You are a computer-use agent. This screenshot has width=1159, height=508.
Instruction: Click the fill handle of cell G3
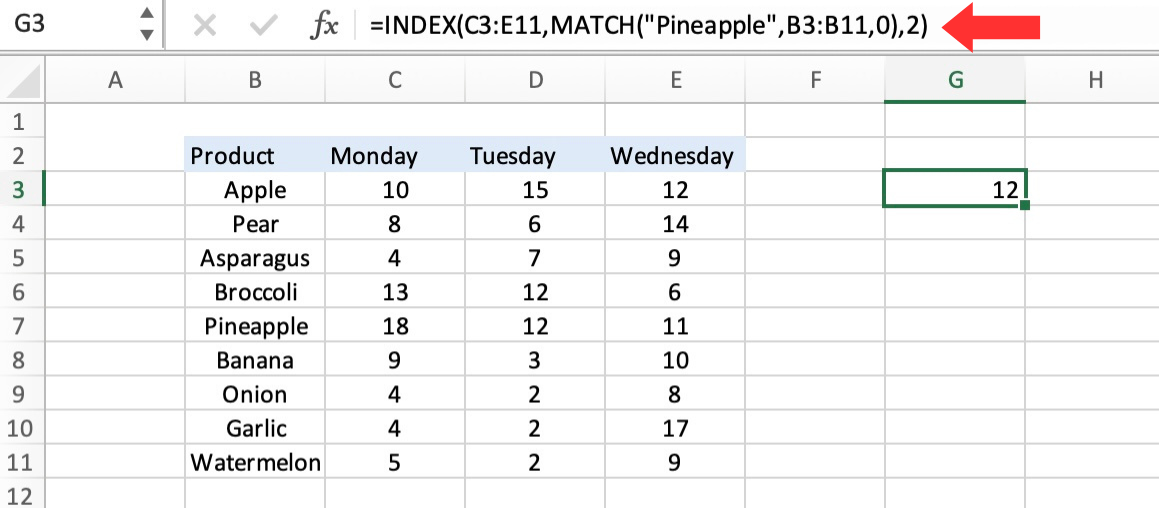(x=1024, y=205)
